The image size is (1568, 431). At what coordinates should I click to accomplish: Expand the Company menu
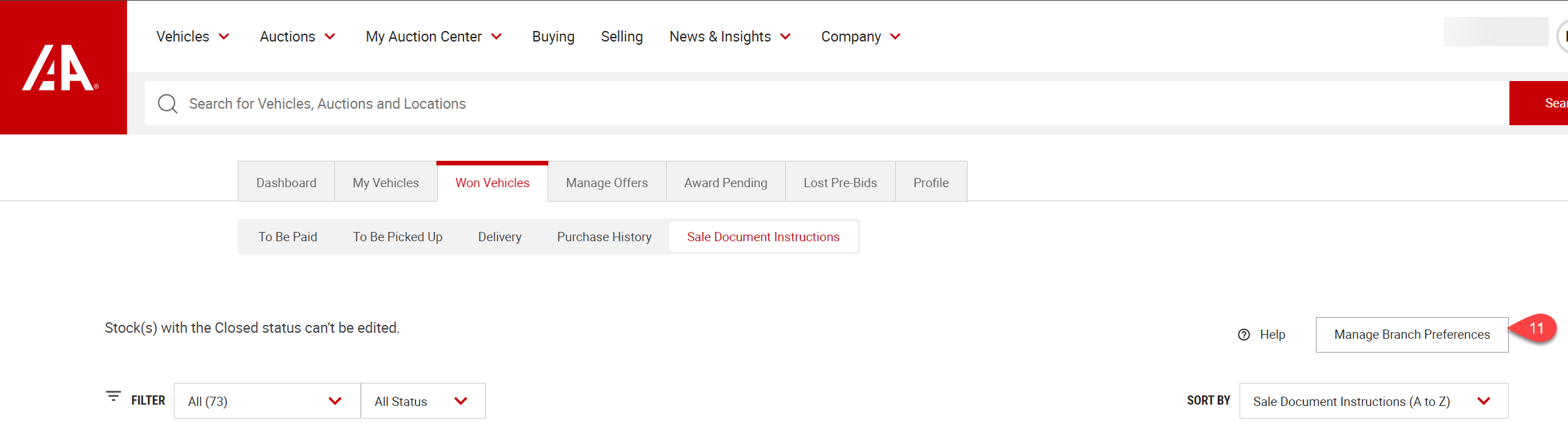click(860, 37)
